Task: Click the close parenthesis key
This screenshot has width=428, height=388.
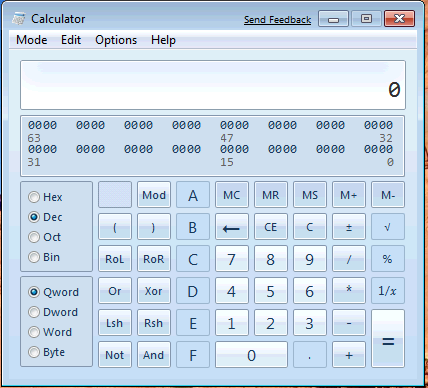Action: (x=154, y=227)
